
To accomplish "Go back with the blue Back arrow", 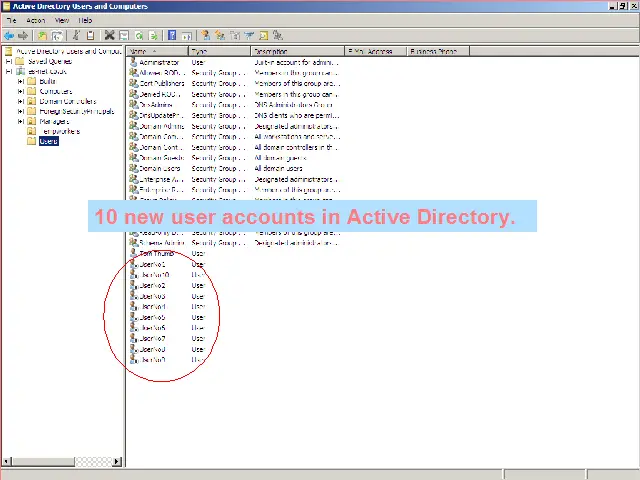I will pos(9,36).
